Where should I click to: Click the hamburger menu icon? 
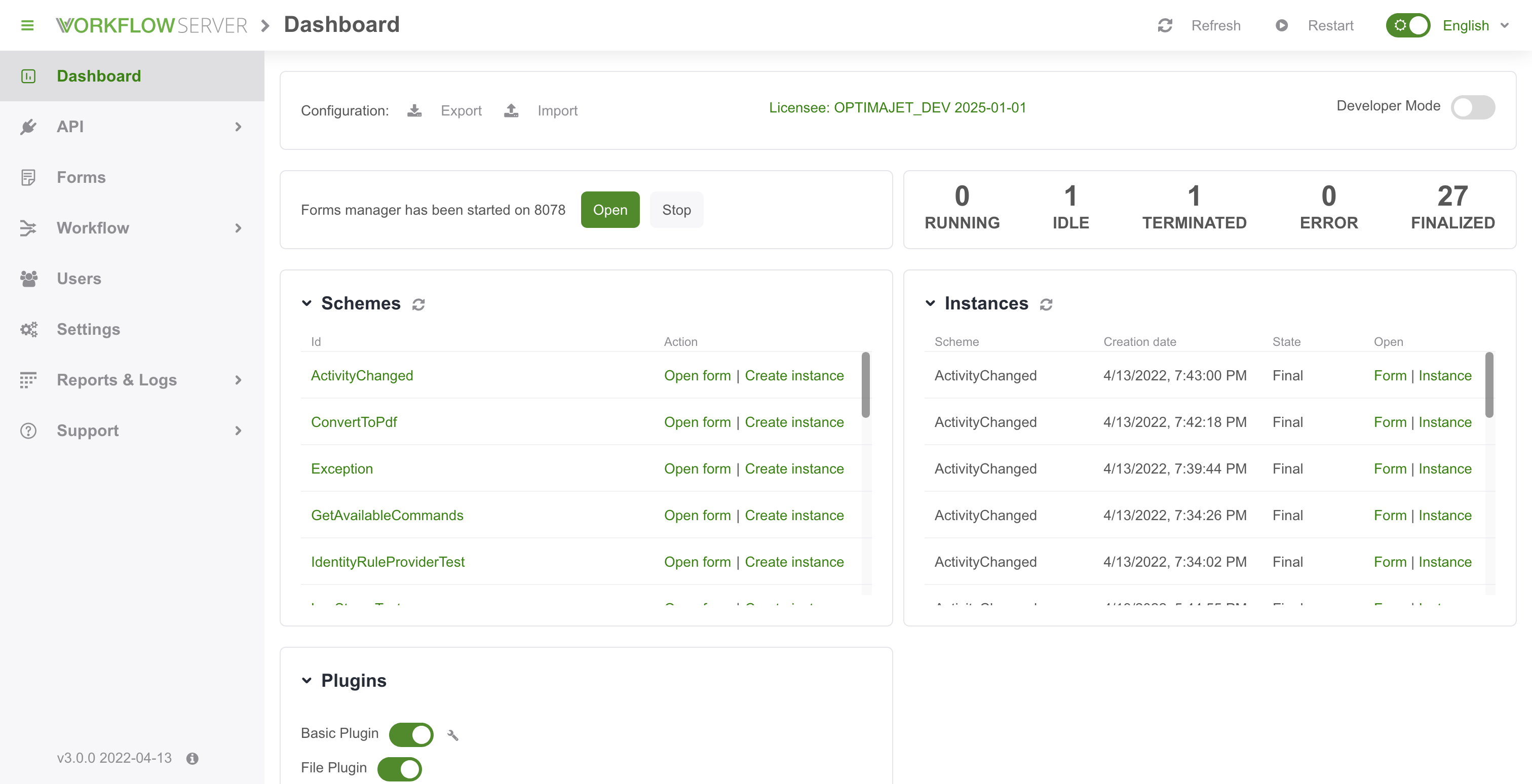tap(27, 25)
